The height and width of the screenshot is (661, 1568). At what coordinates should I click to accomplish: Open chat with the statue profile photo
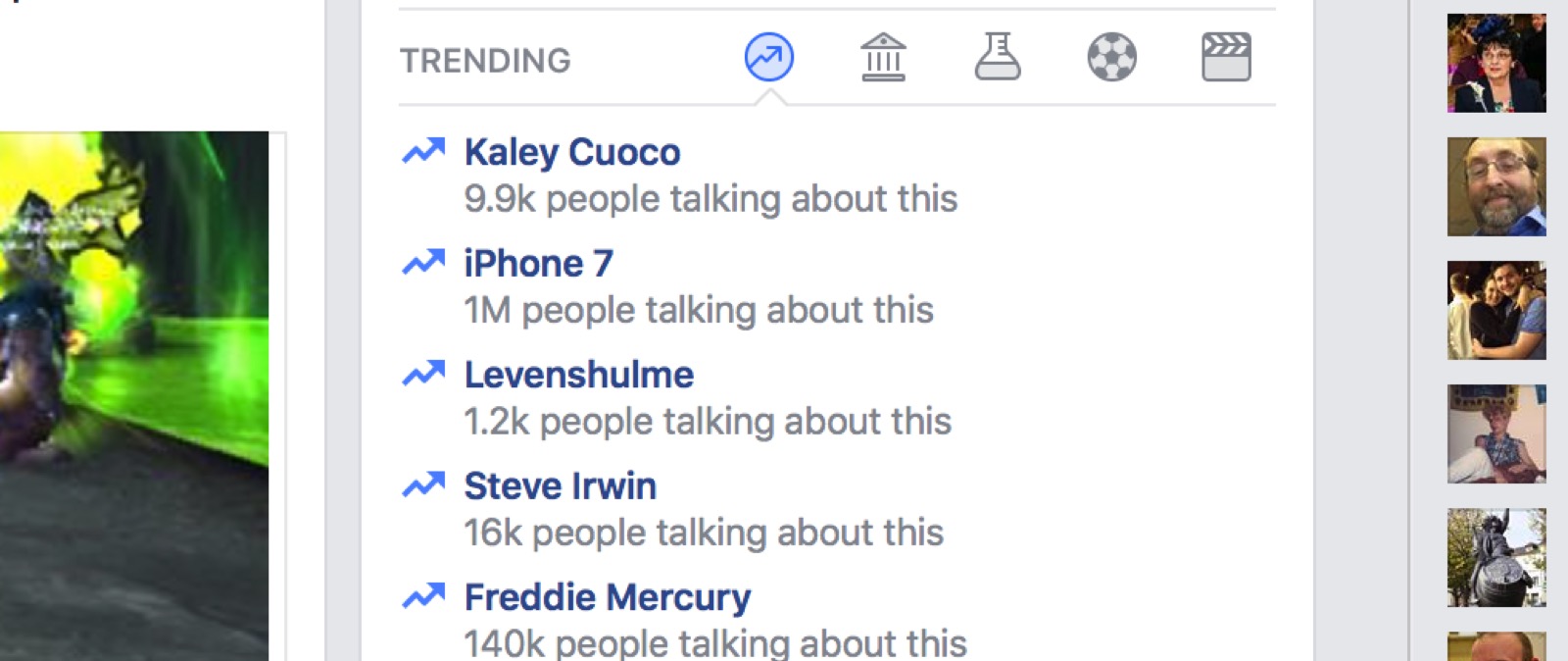1496,557
